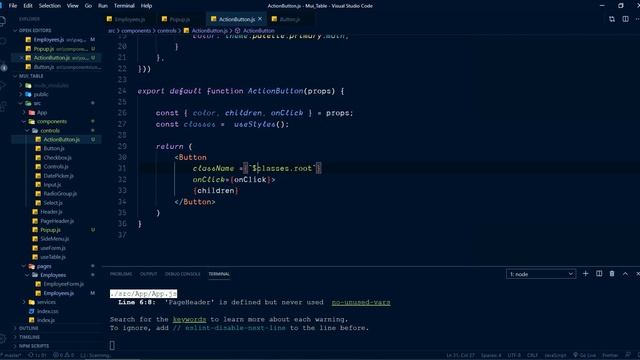Split the editor to the right
The image size is (640, 360).
tap(625, 19)
